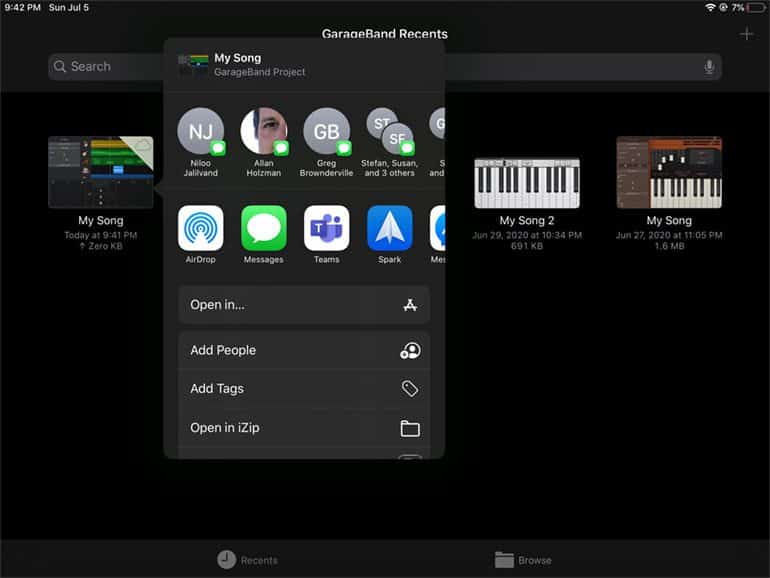Open My Song thumbnail from today

(101, 172)
